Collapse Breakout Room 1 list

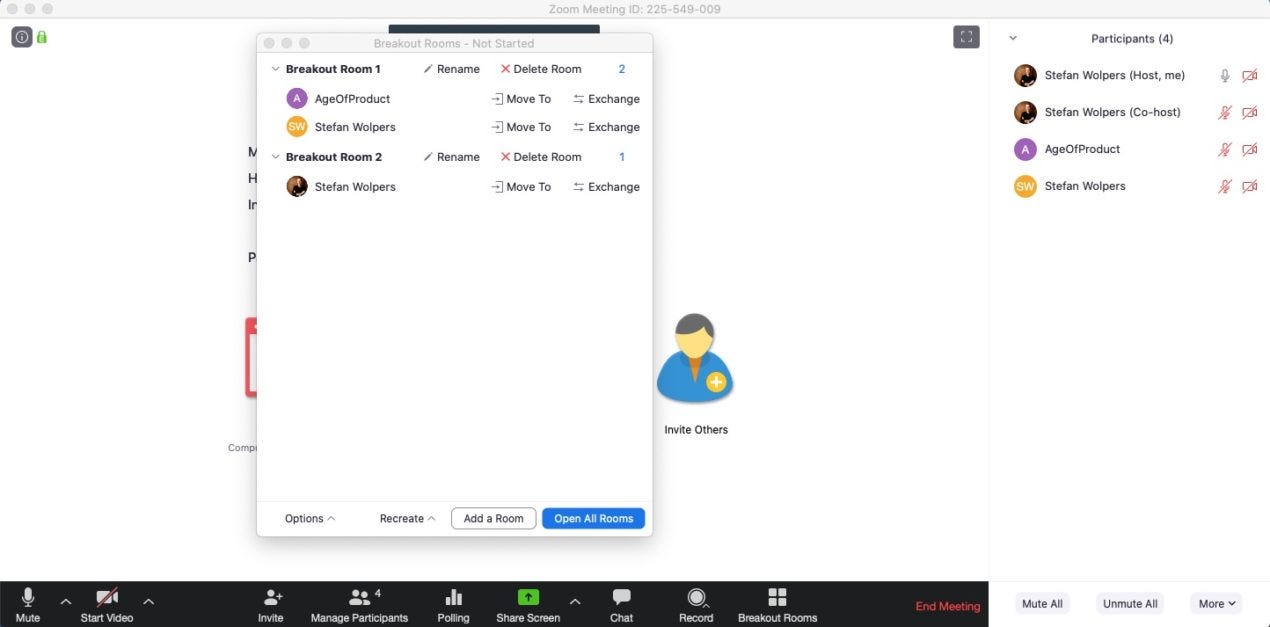coord(276,69)
